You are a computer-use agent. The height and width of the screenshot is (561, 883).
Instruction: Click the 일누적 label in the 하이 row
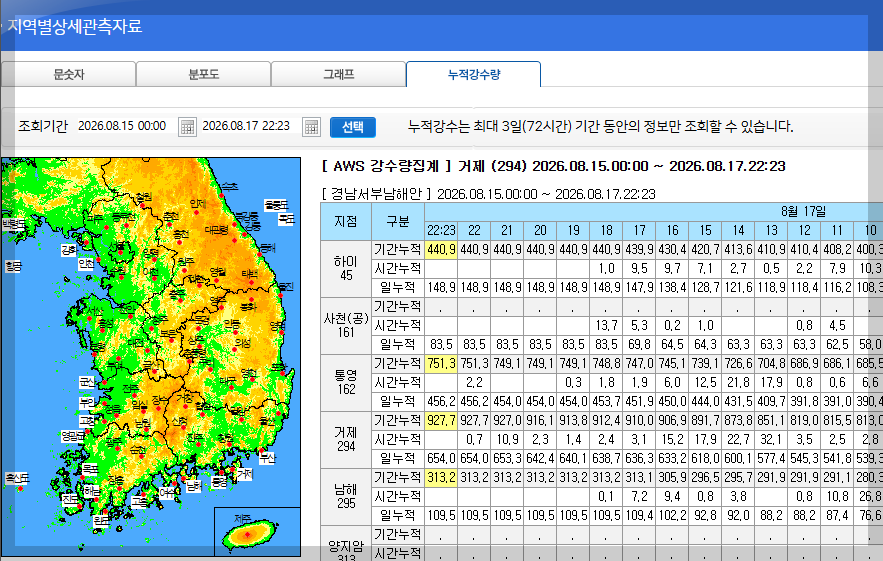[398, 288]
